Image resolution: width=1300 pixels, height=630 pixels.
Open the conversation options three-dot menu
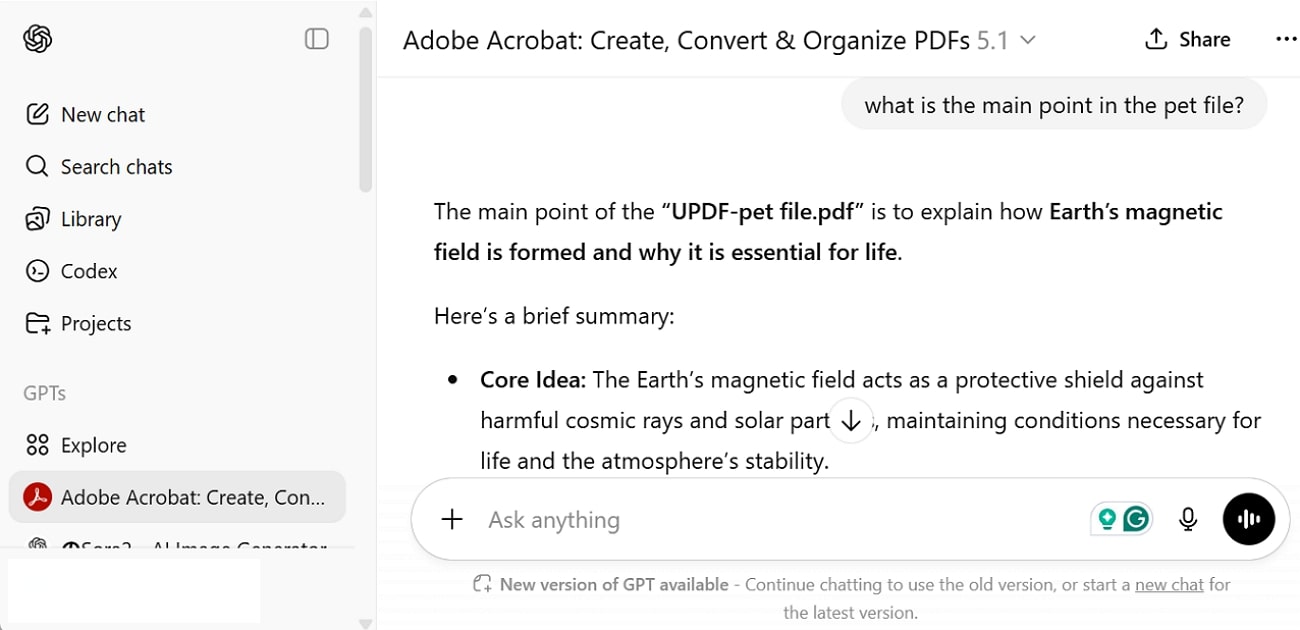tap(1286, 38)
